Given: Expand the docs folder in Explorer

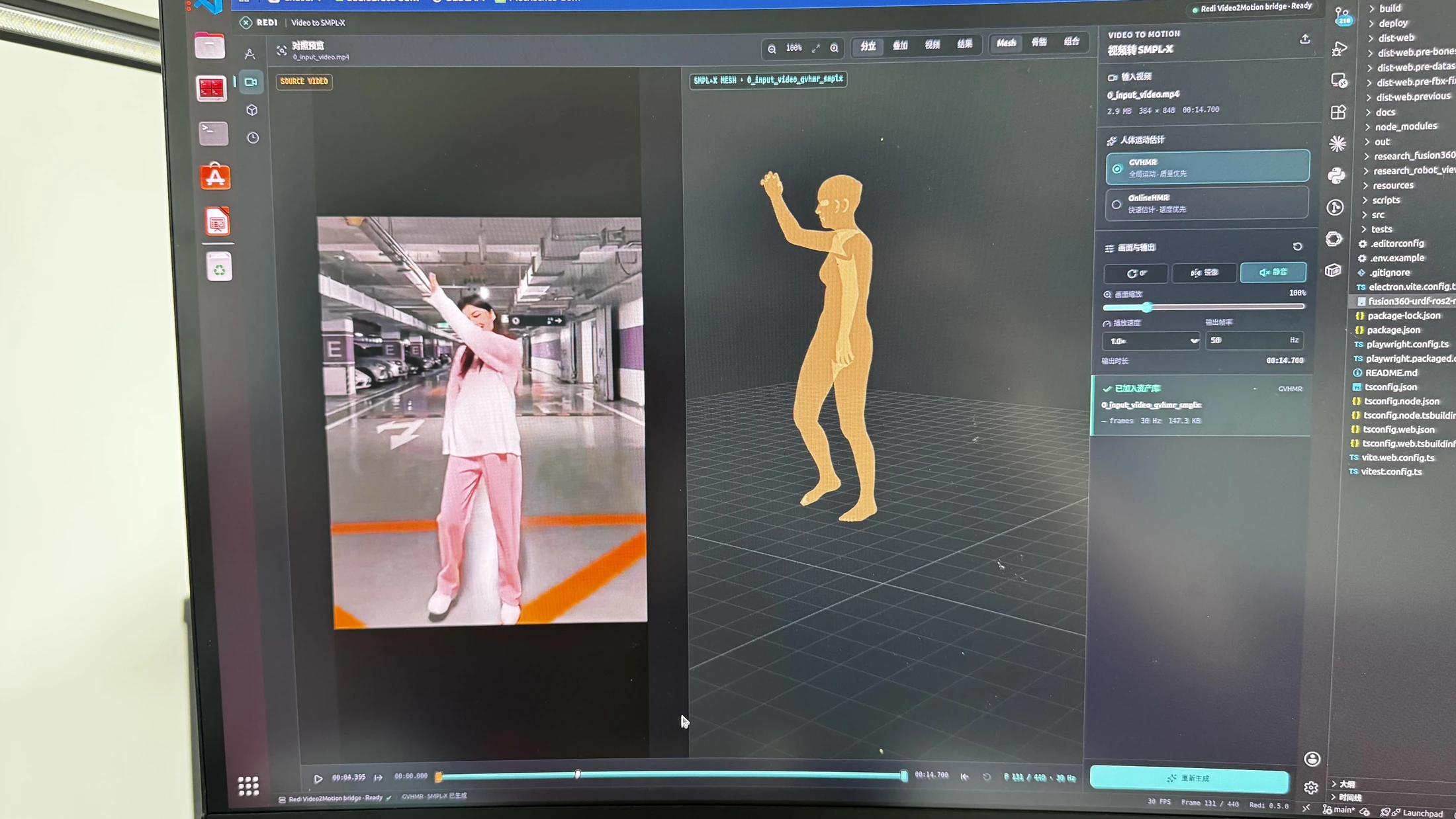Looking at the screenshot, I should pyautogui.click(x=1385, y=112).
